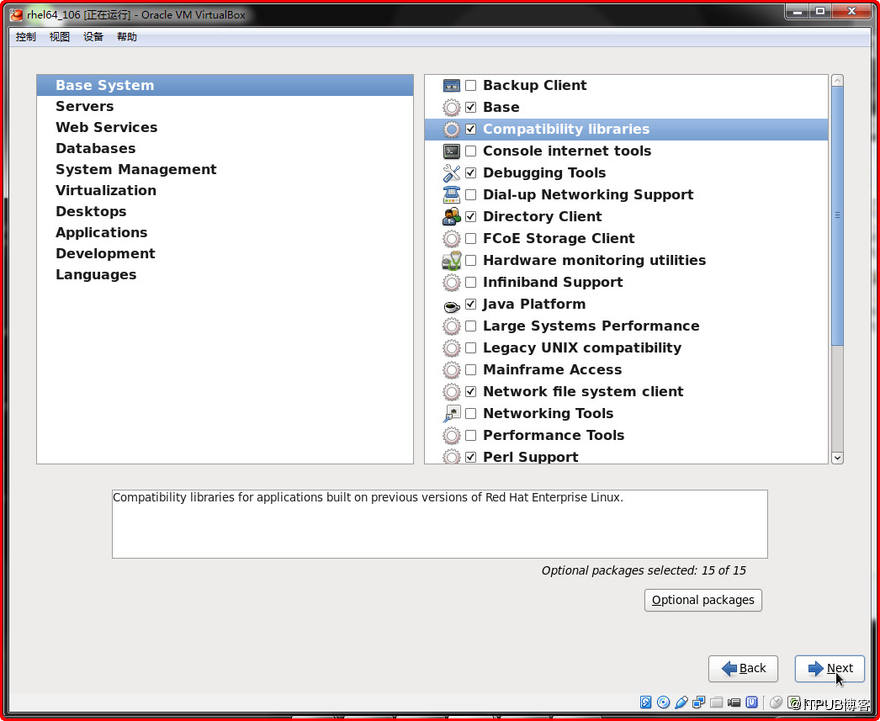Open the 帮助 menu
Screen dimensions: 880x721
coord(127,37)
